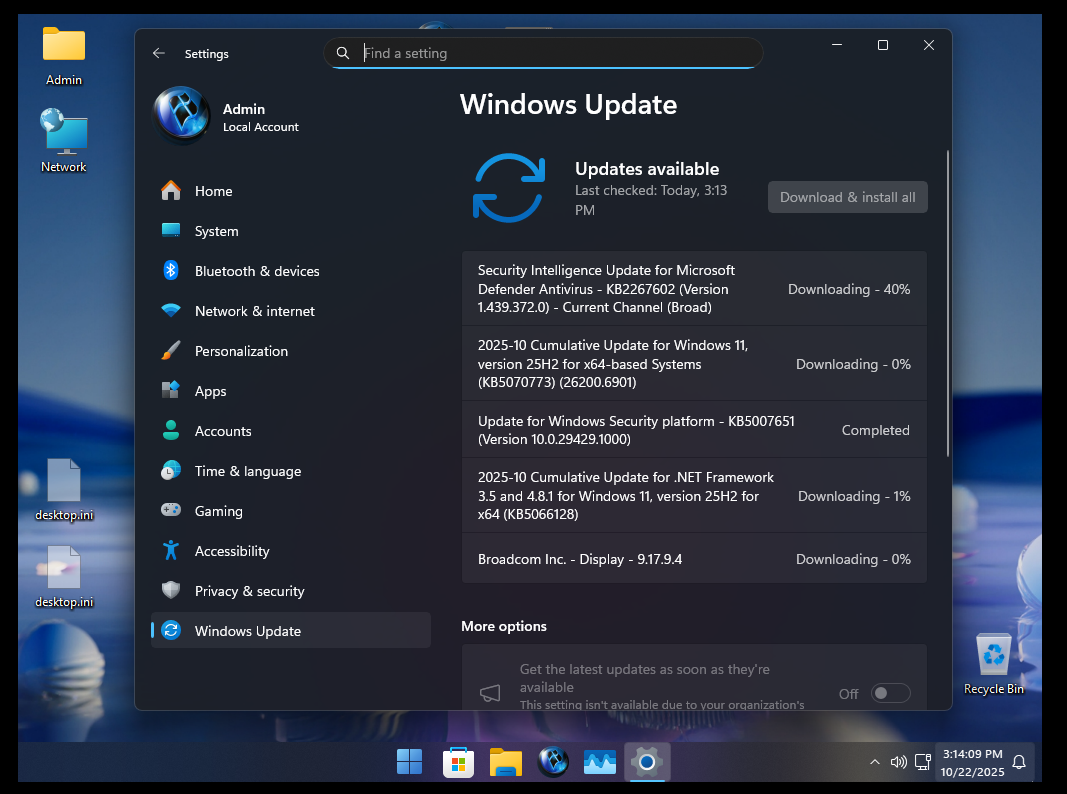Click the KB5070773 Cumulative Update row
The height and width of the screenshot is (794, 1067).
(694, 363)
